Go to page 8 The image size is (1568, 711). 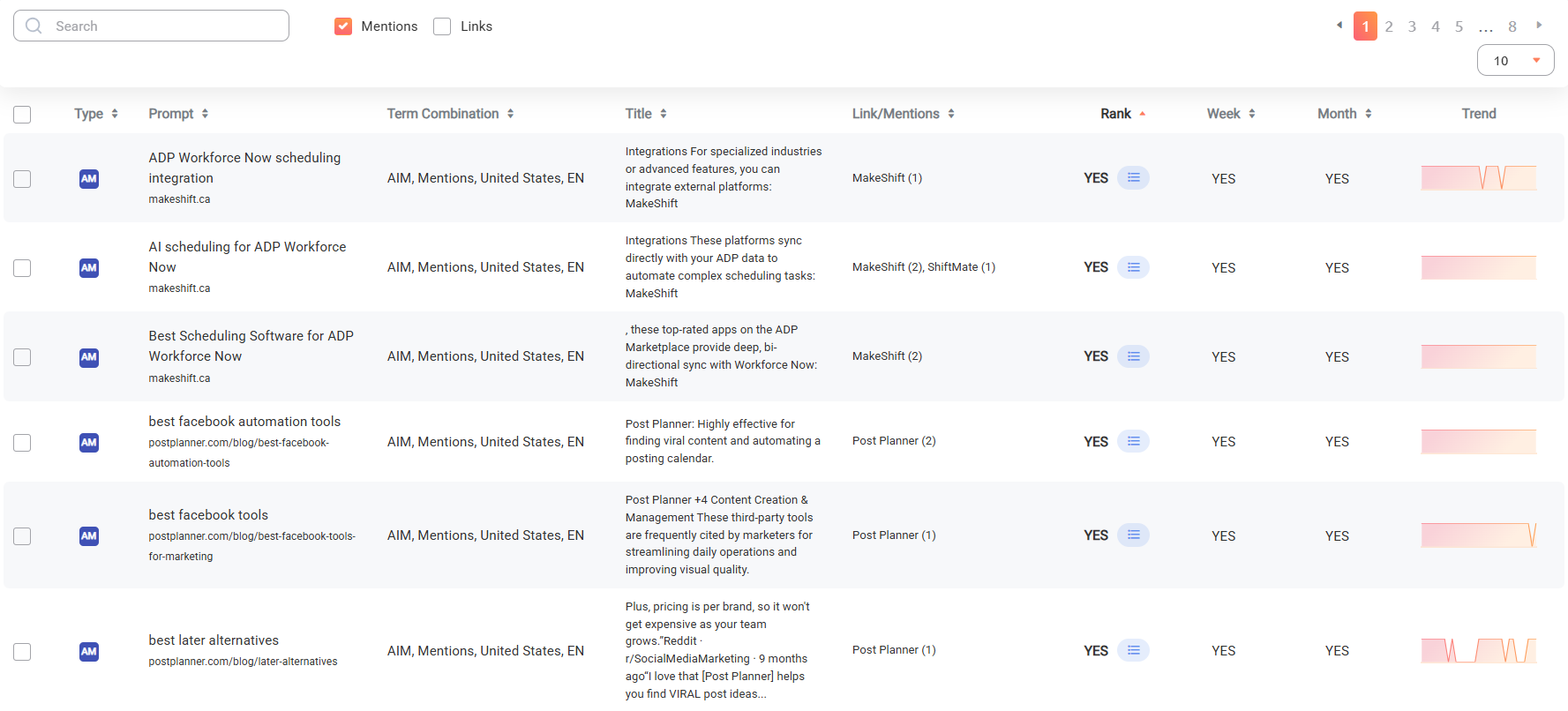tap(1512, 26)
